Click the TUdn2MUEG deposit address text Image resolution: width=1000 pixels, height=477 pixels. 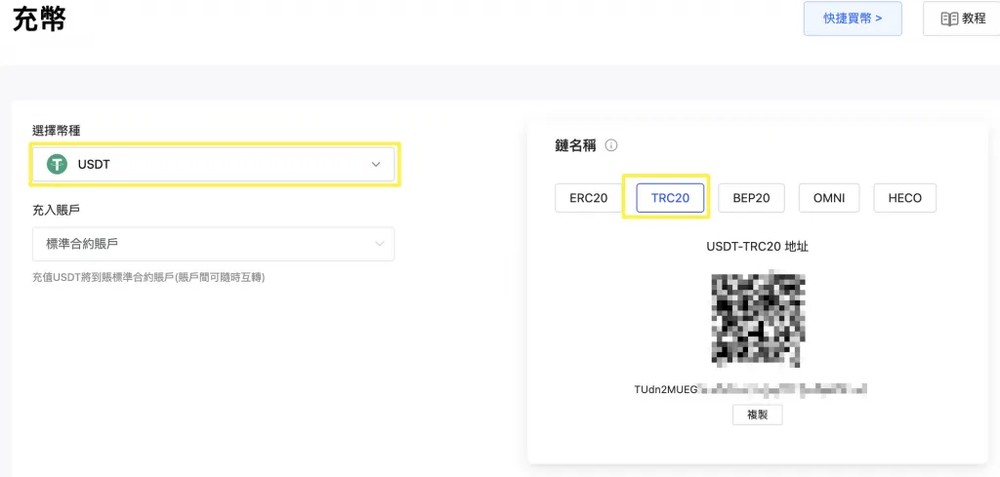[x=751, y=389]
